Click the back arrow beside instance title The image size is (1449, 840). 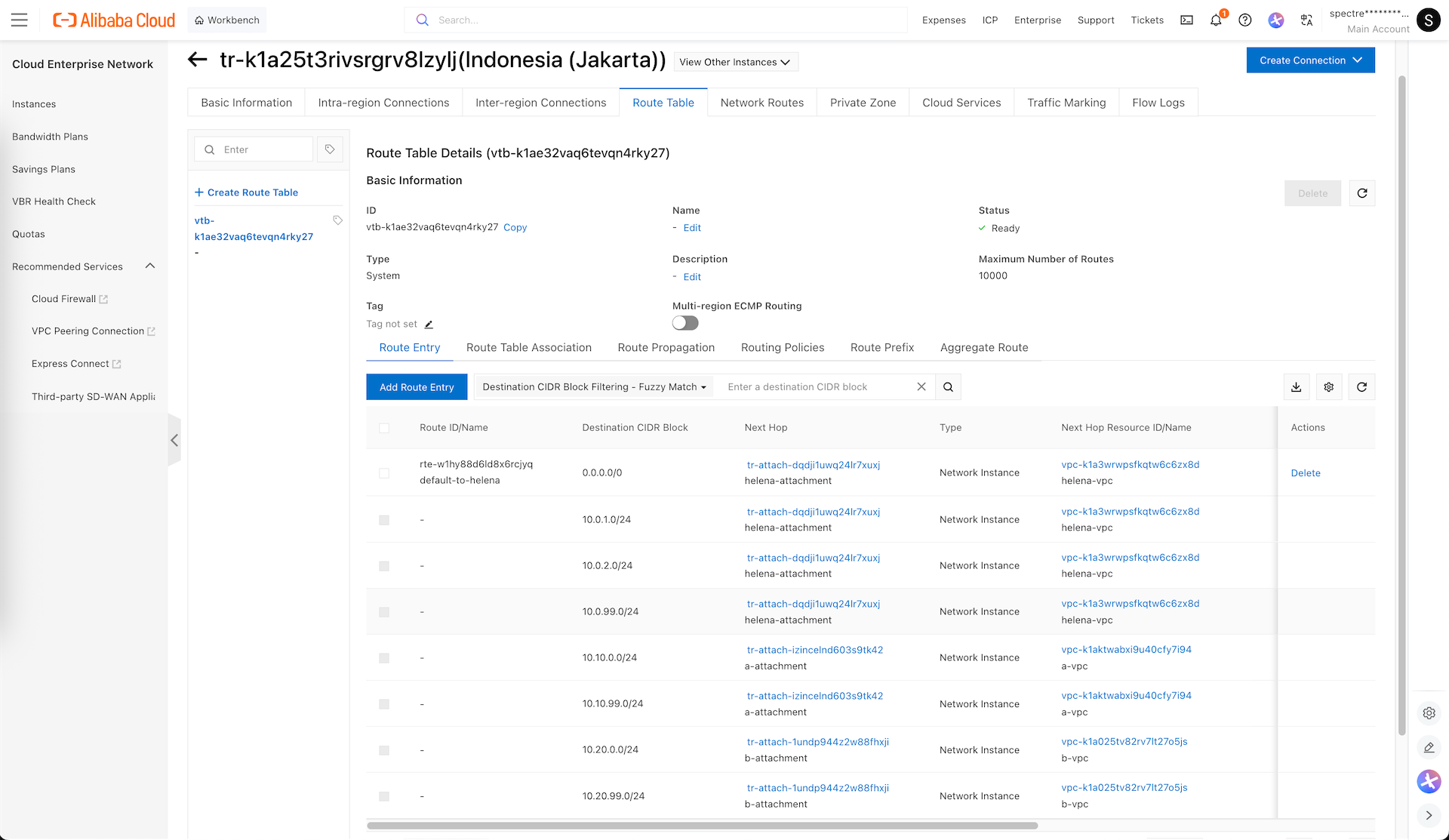198,60
